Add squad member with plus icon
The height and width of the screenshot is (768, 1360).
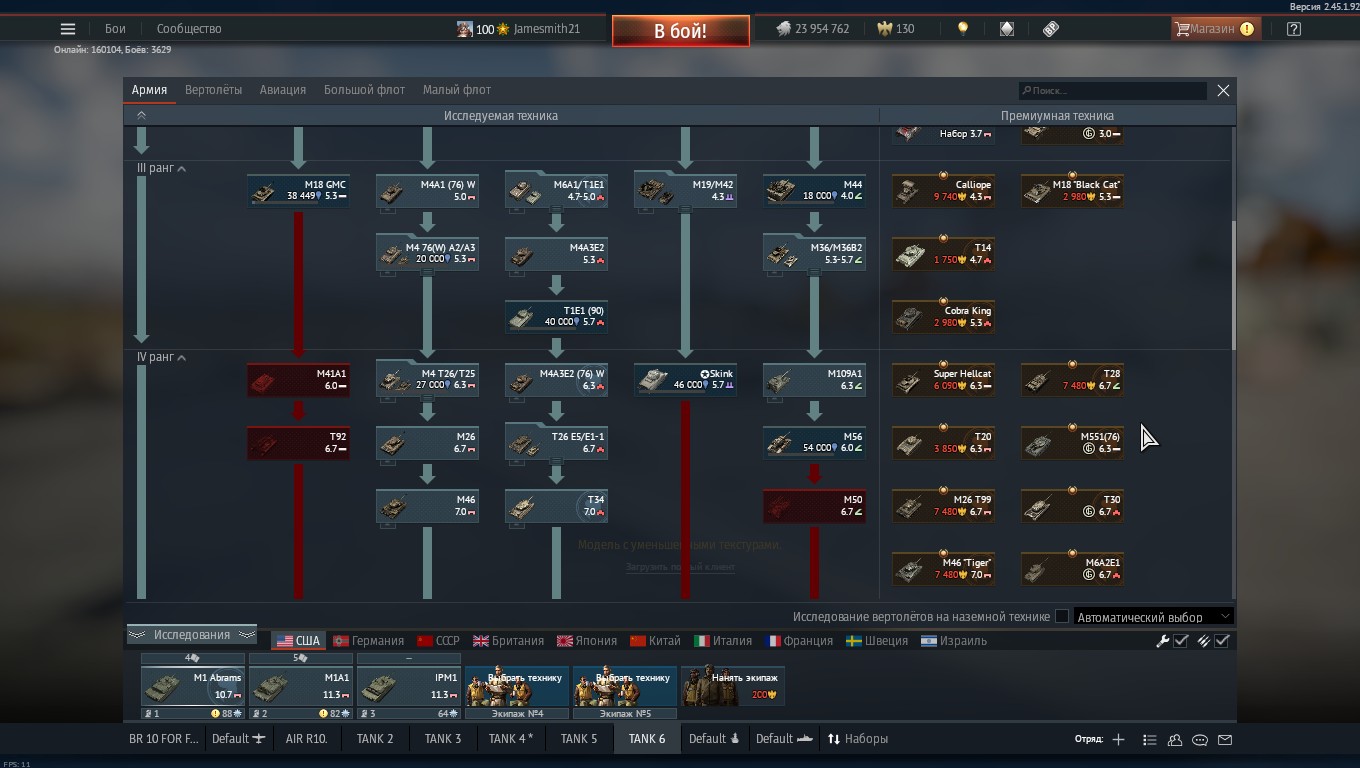coord(1118,739)
